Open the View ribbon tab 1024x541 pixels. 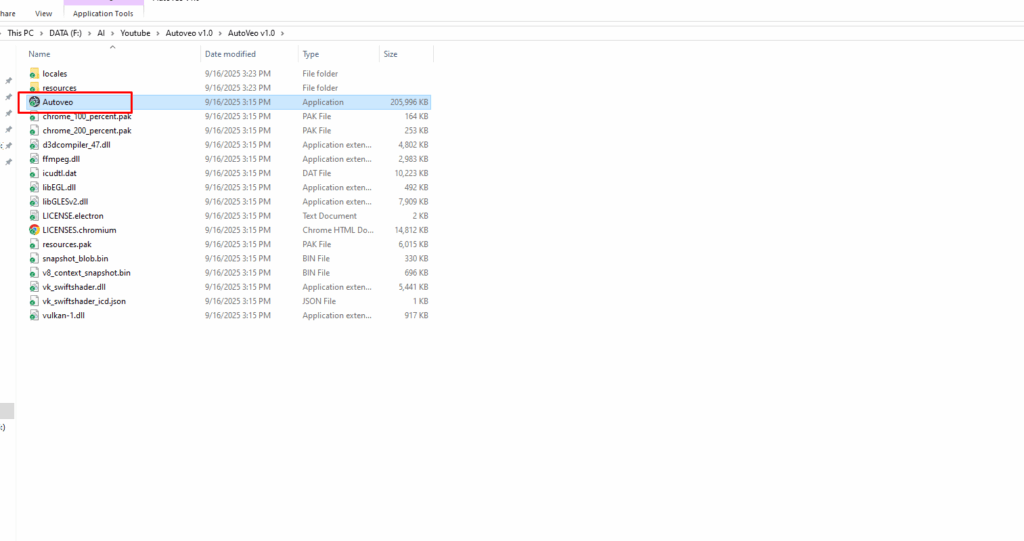pos(43,14)
